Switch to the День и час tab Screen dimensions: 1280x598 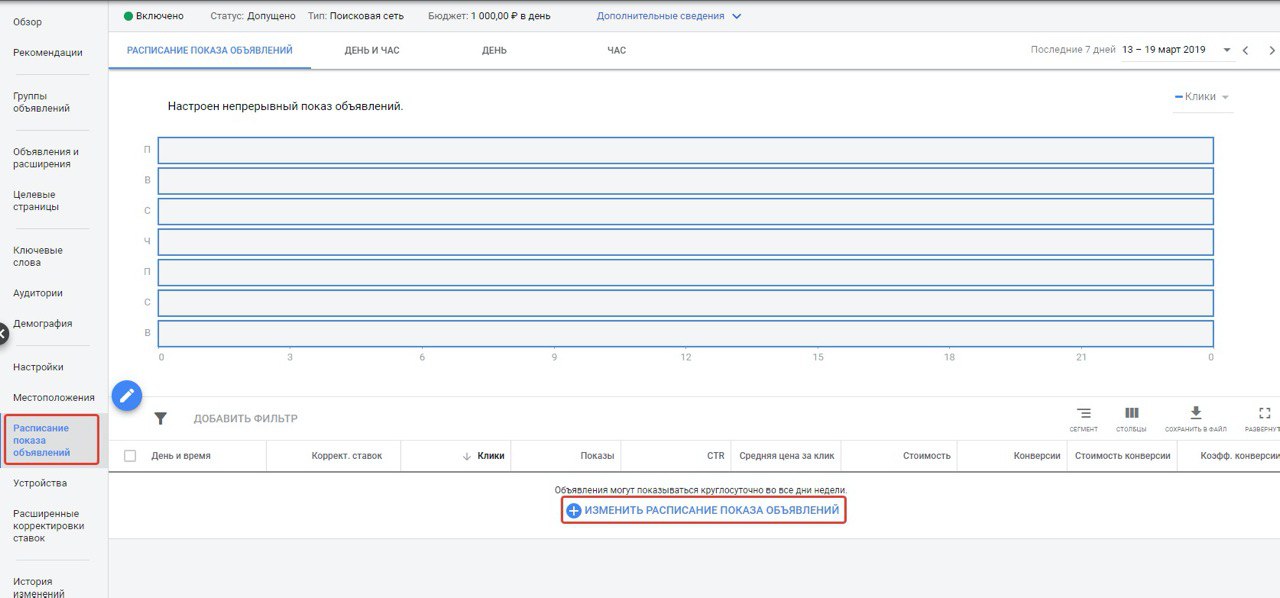point(372,50)
